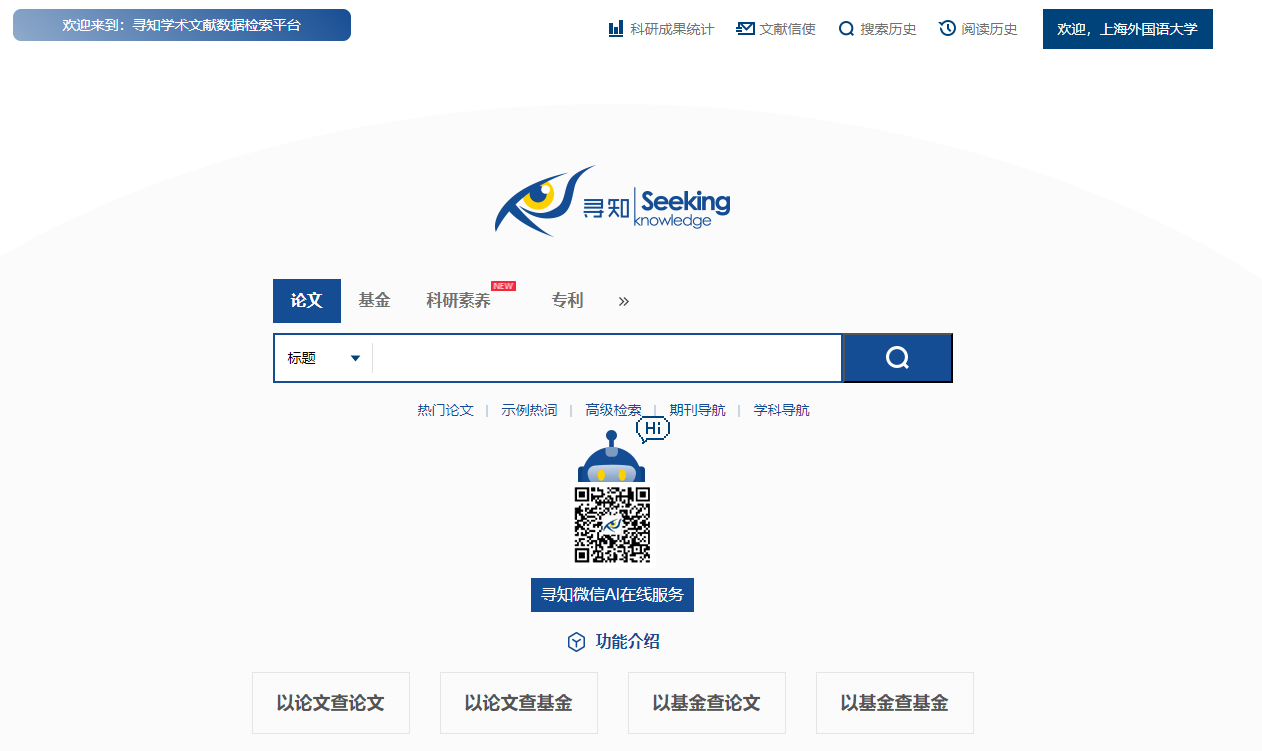Switch to the 基金 tab
The image size is (1262, 751).
click(374, 301)
